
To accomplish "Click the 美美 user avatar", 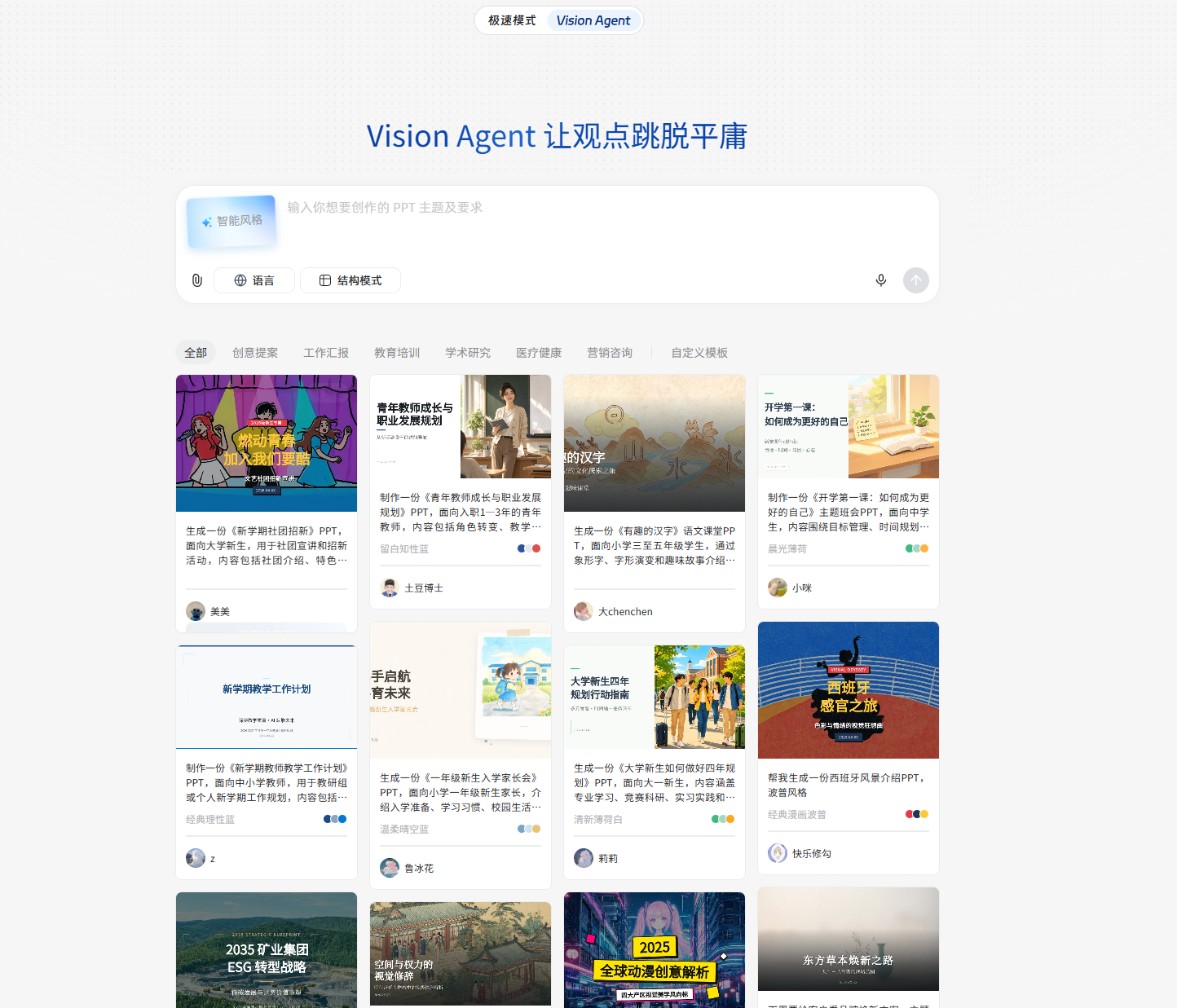I will pos(196,611).
